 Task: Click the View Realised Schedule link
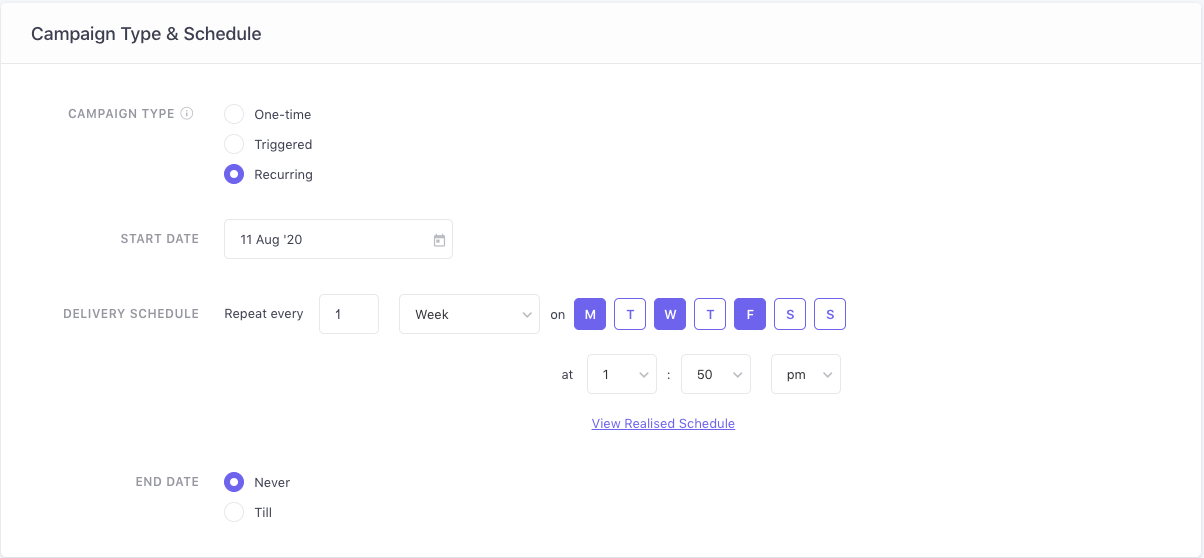663,424
